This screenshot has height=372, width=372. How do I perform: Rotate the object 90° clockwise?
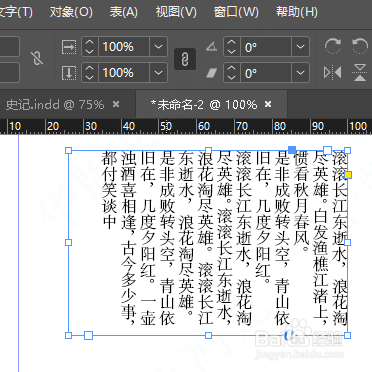332,46
